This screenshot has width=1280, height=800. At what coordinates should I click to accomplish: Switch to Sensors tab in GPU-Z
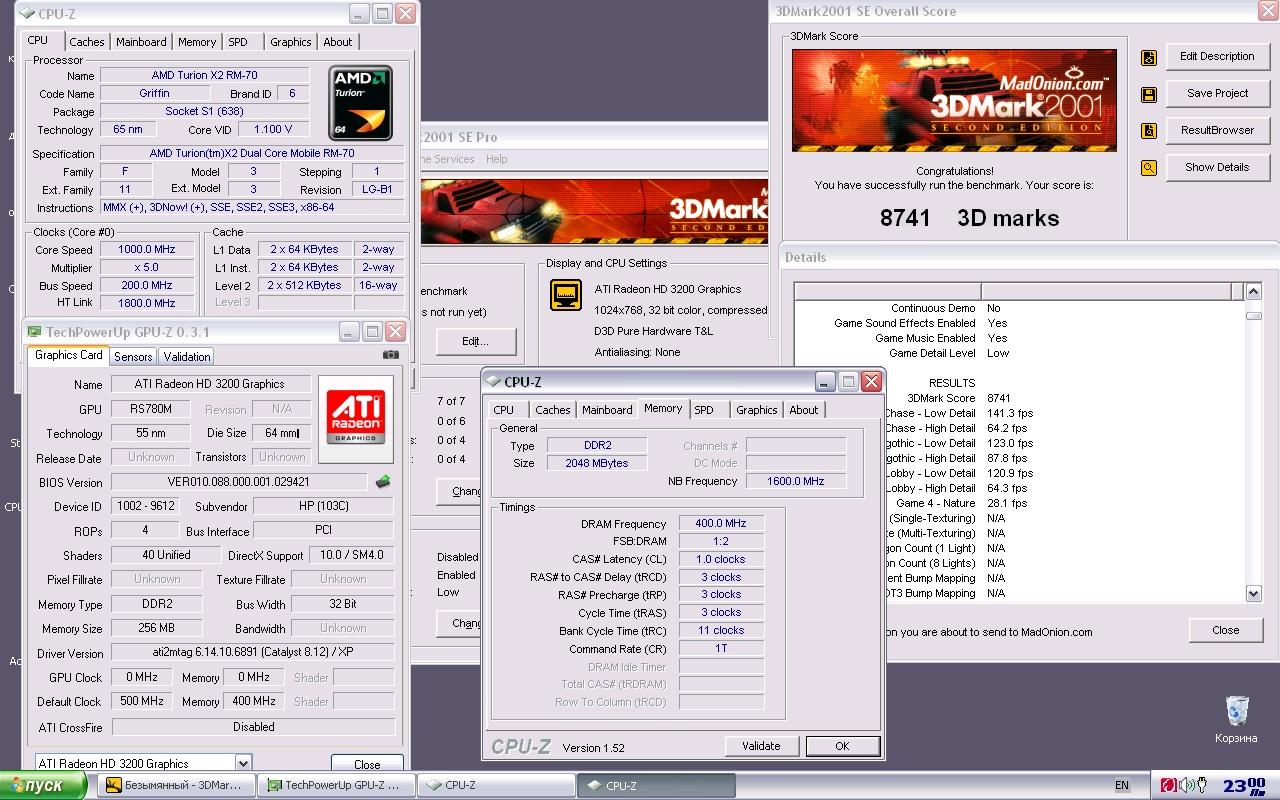[x=133, y=357]
